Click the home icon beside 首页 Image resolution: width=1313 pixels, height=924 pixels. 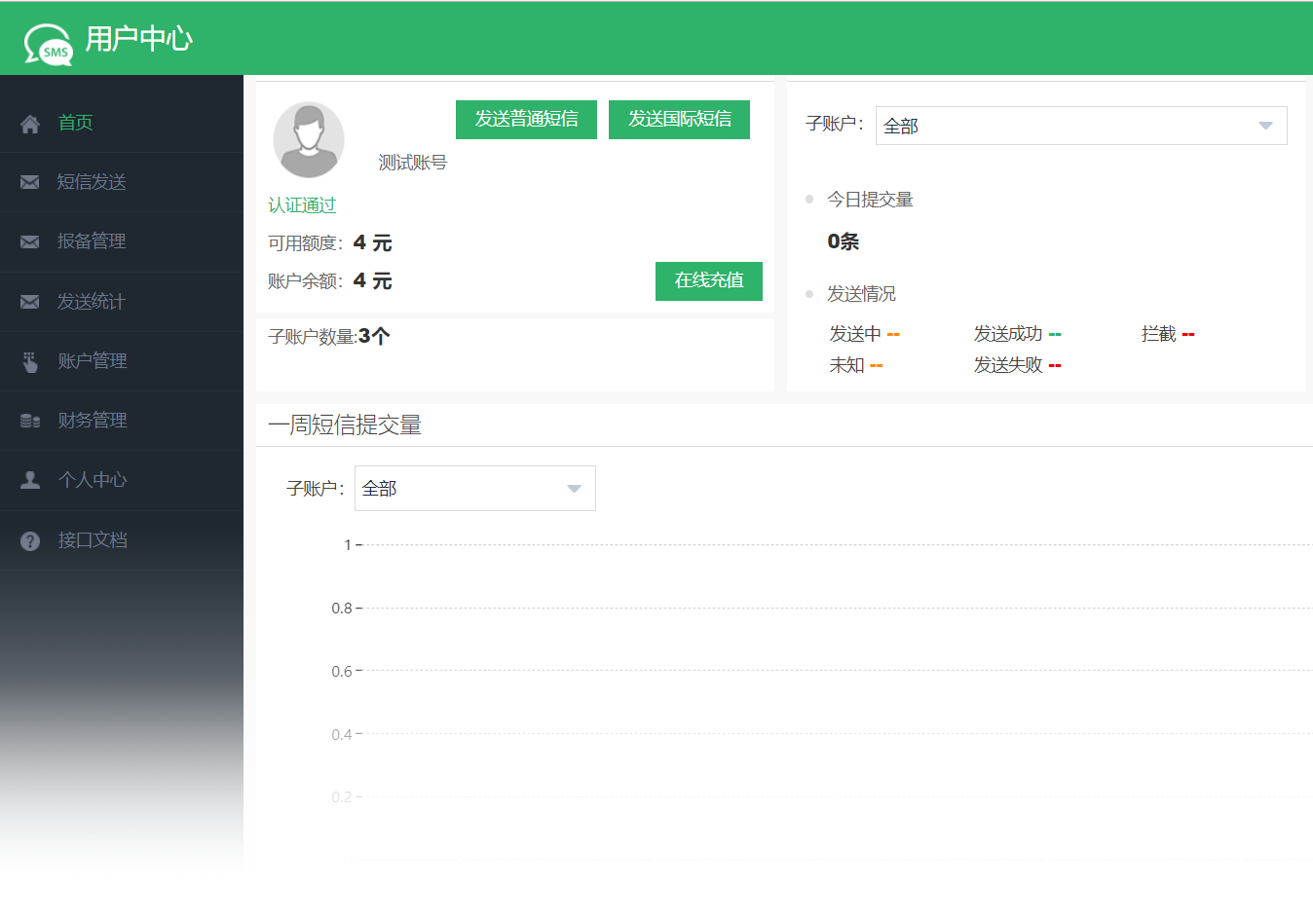click(30, 124)
